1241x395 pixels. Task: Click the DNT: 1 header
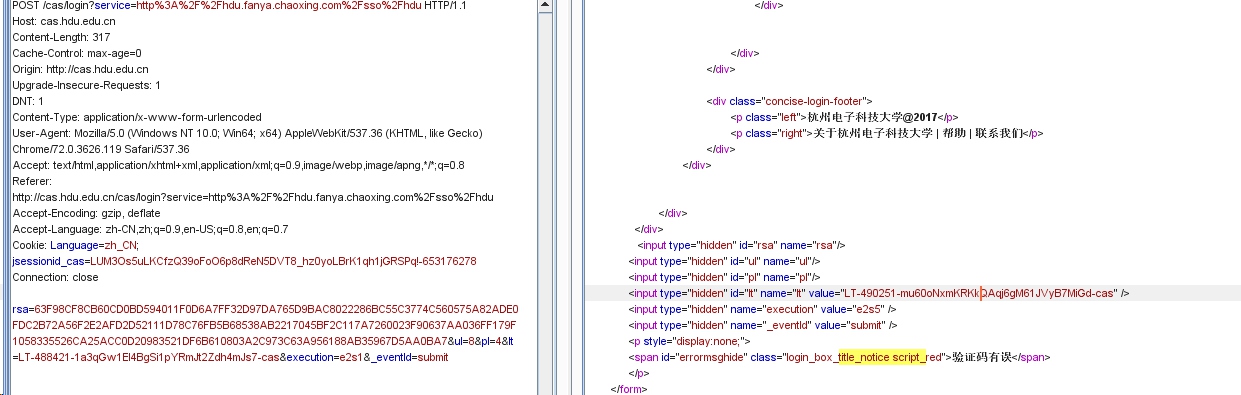[x=28, y=101]
